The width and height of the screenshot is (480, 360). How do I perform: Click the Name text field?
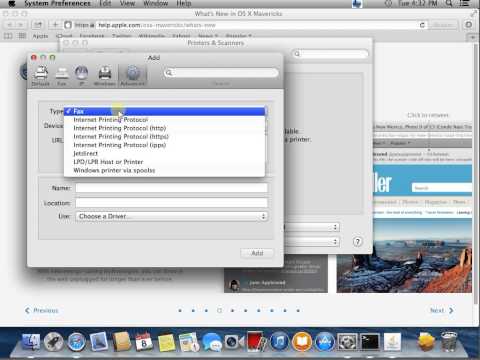(172, 188)
